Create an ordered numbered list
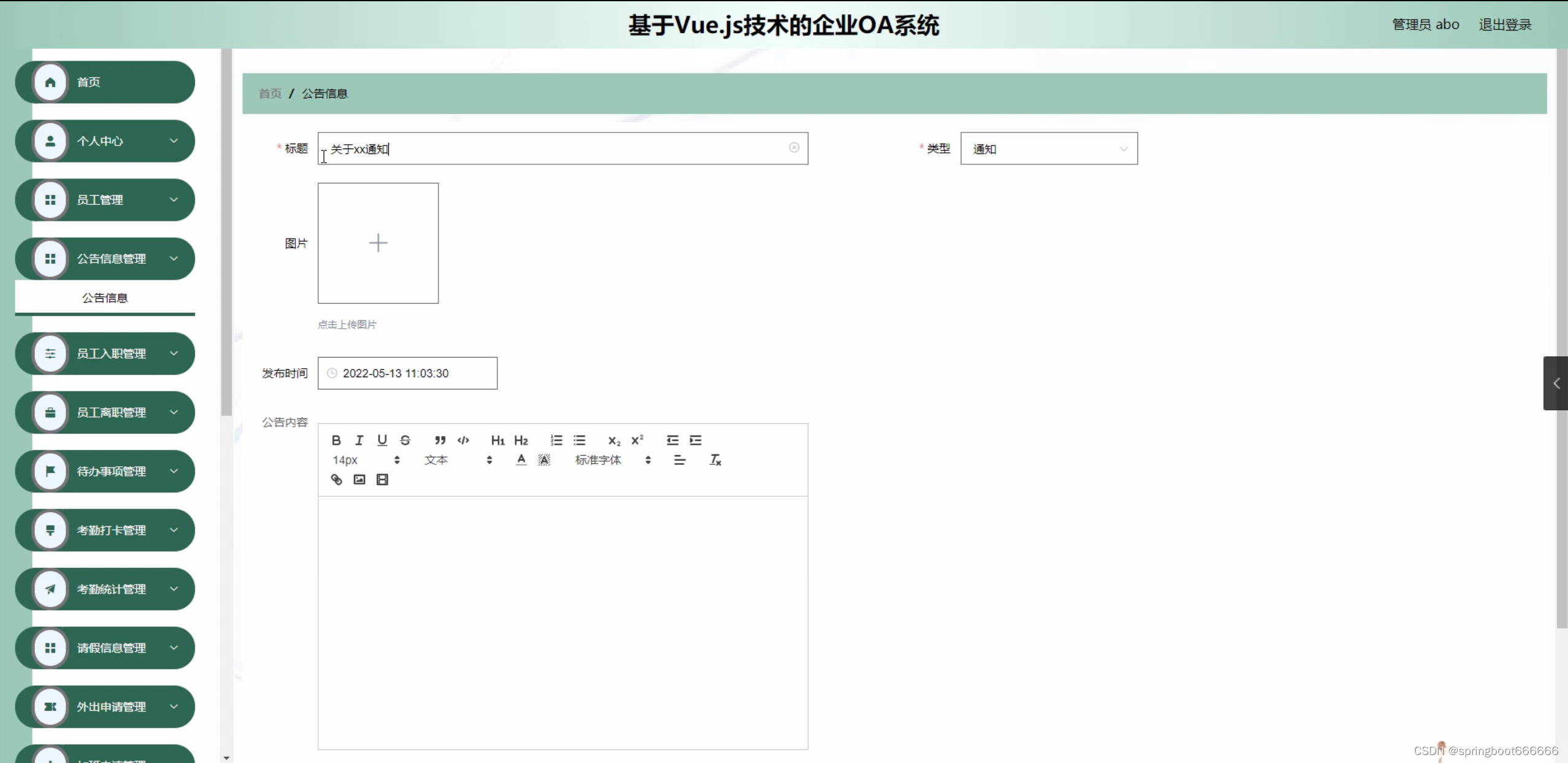Viewport: 1568px width, 763px height. pos(556,440)
